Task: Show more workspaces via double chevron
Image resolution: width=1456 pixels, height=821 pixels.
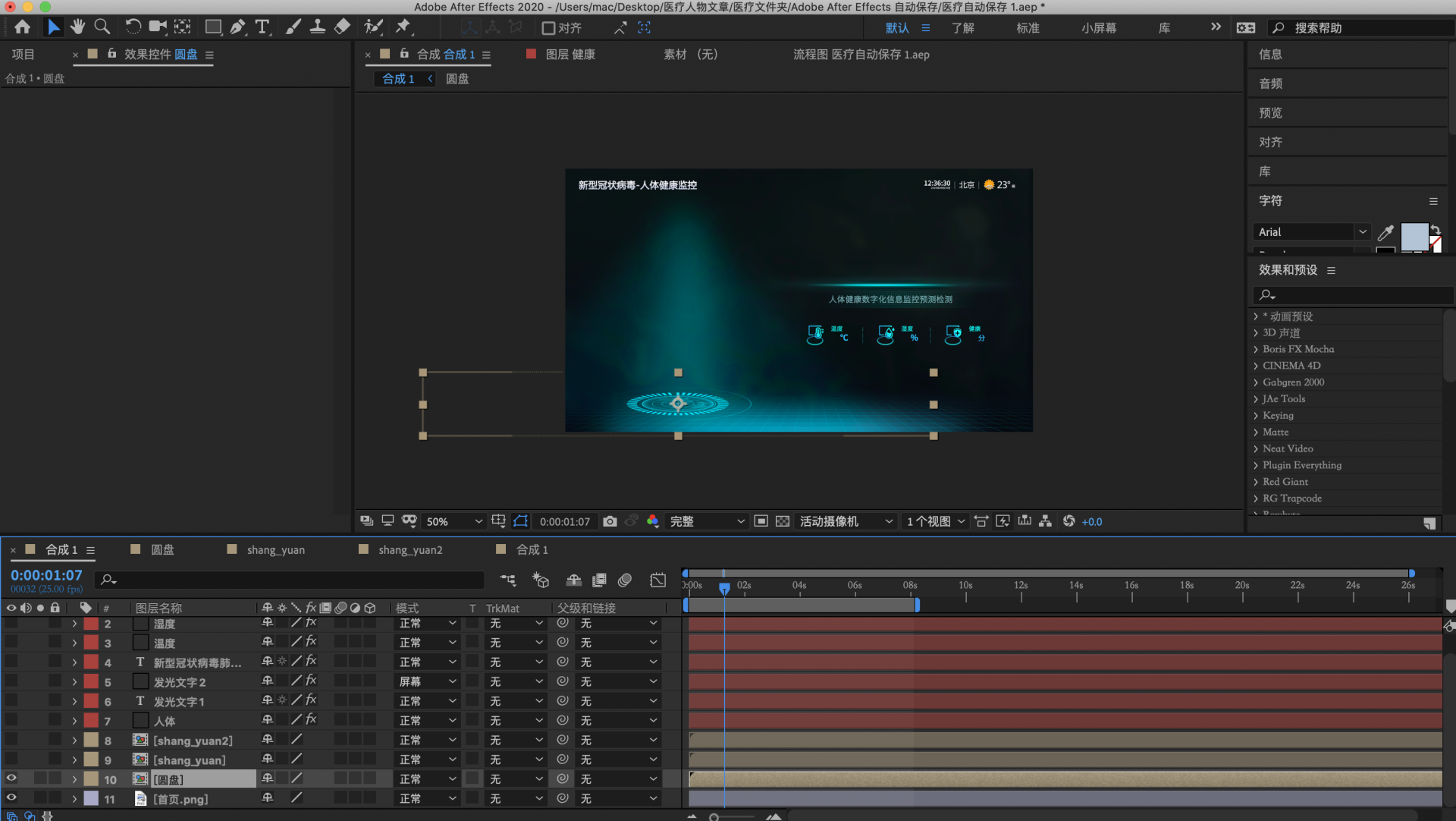Action: pos(1216,27)
